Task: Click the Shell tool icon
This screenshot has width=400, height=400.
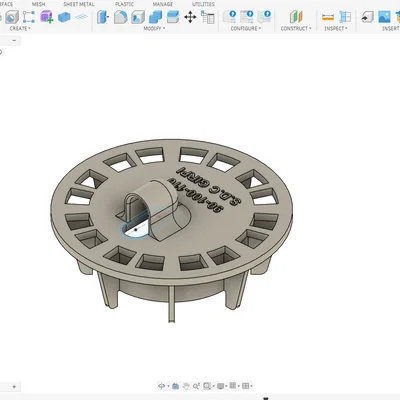Action: click(138, 17)
